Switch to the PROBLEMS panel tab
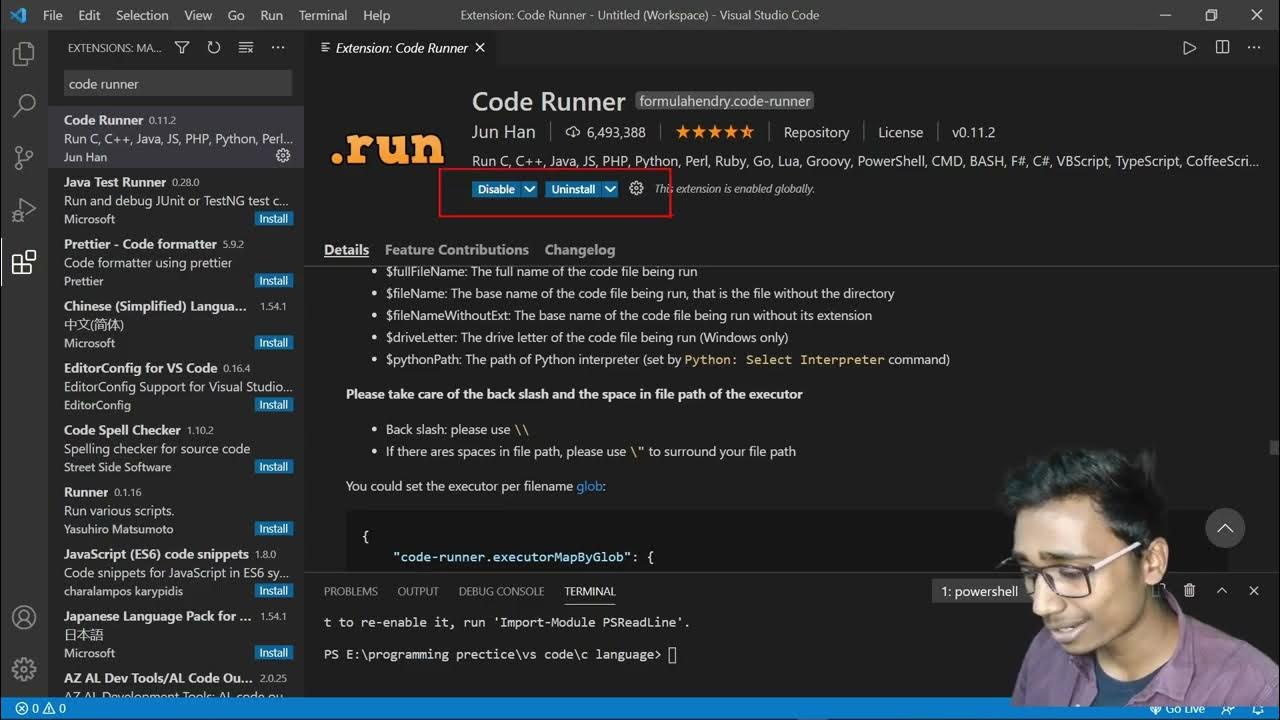 tap(351, 591)
